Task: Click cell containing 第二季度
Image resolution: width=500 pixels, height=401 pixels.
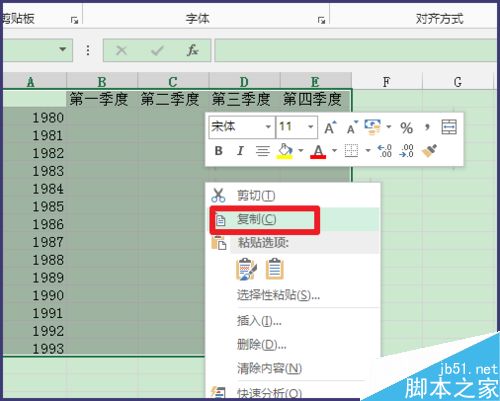Action: click(x=173, y=99)
